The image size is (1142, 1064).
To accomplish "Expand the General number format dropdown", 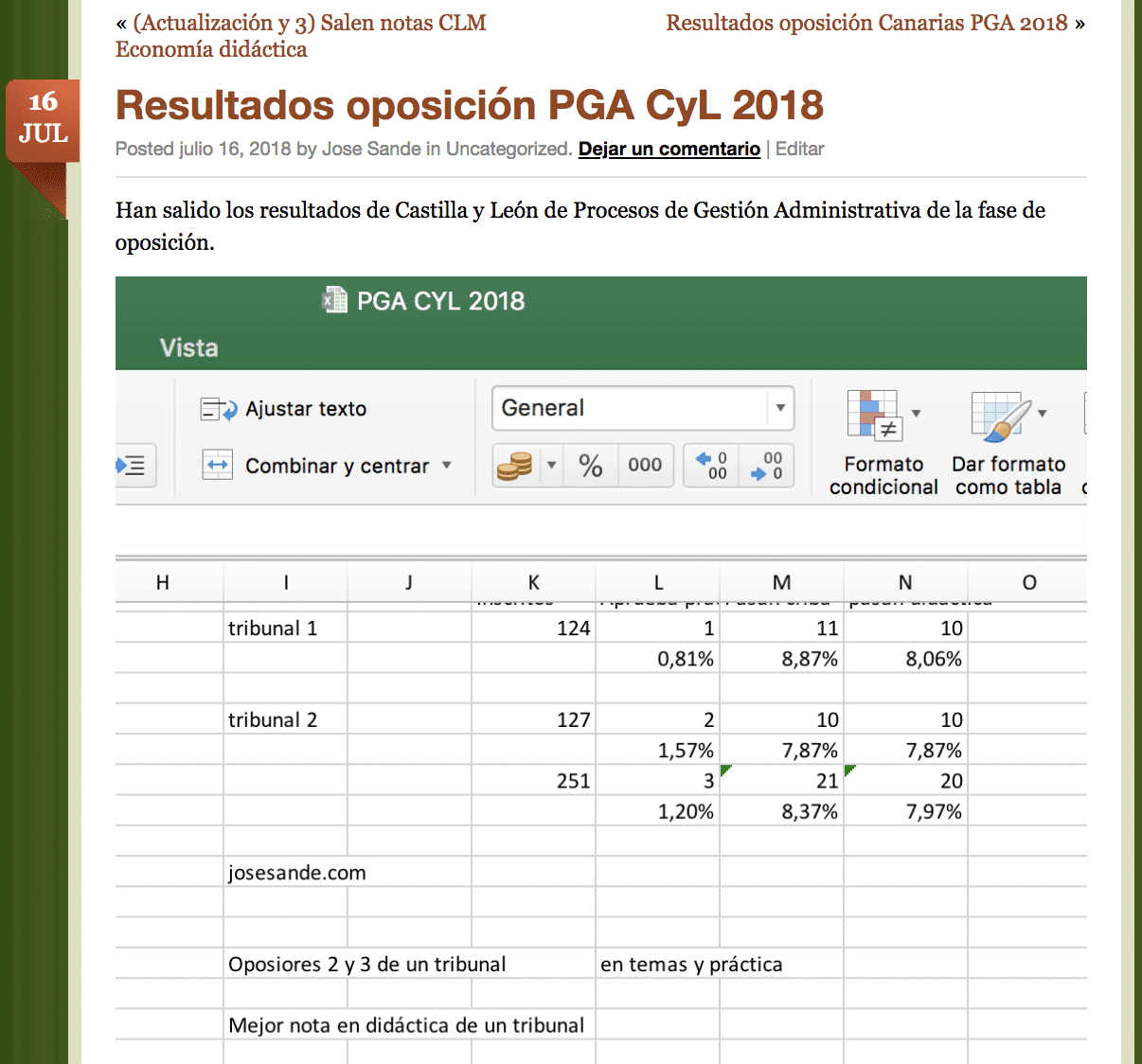I will tap(780, 408).
